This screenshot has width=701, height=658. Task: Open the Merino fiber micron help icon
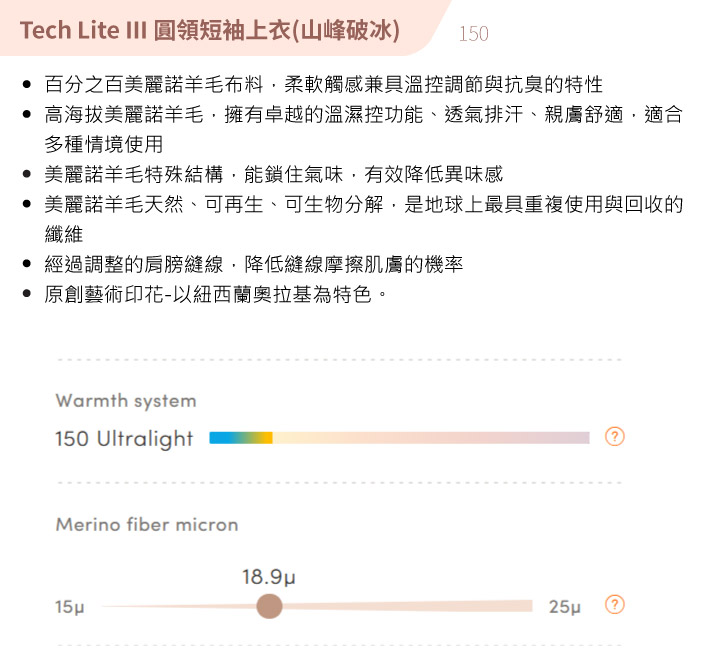point(615,604)
